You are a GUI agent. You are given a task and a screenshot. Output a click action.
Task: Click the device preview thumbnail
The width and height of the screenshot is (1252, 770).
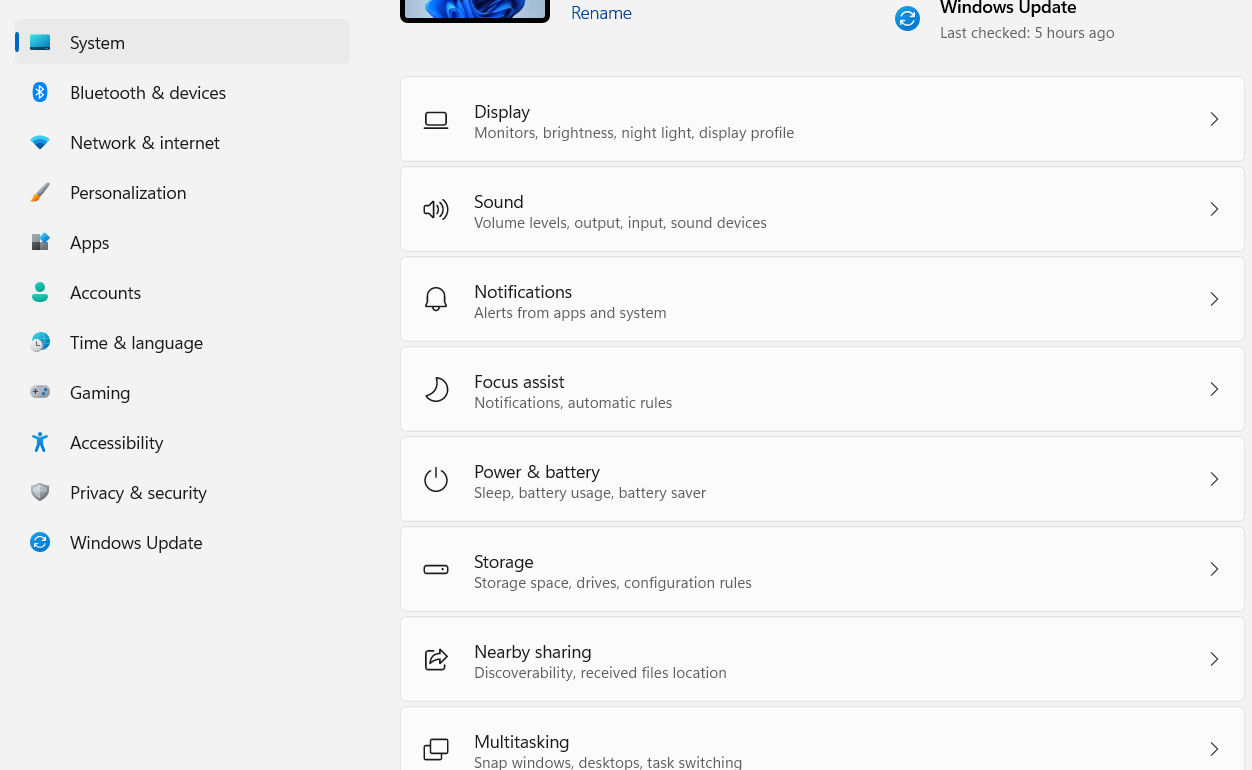tap(474, 8)
